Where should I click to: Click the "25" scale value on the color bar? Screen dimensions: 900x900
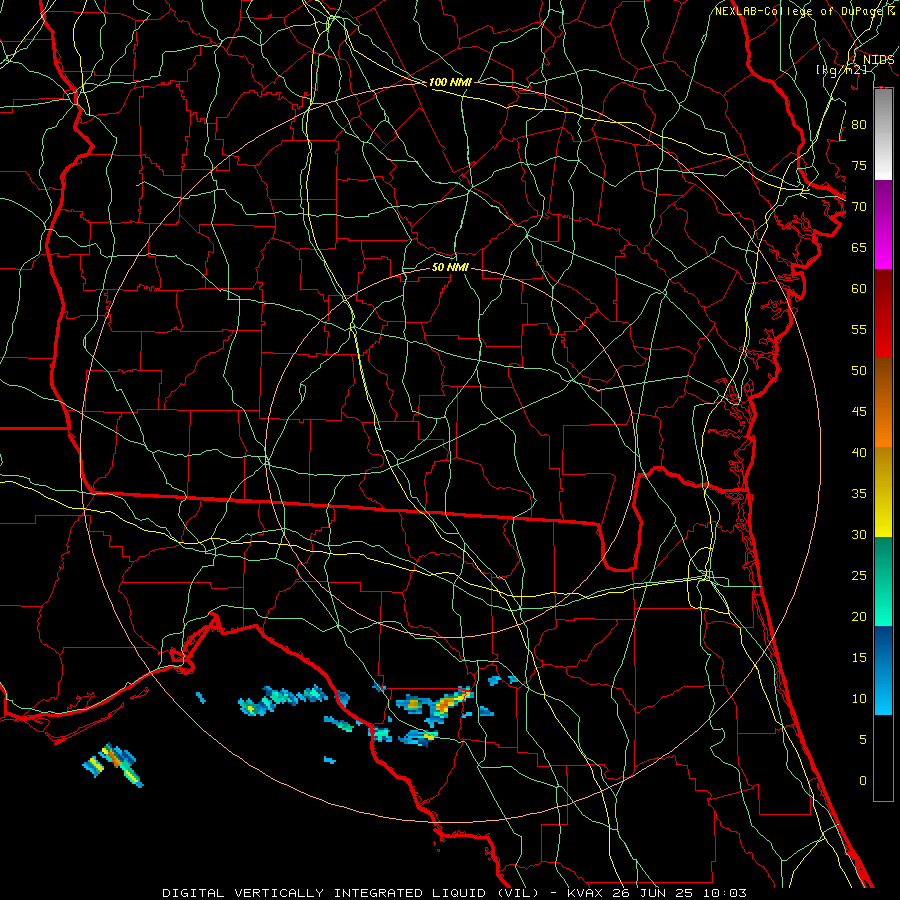tap(859, 576)
